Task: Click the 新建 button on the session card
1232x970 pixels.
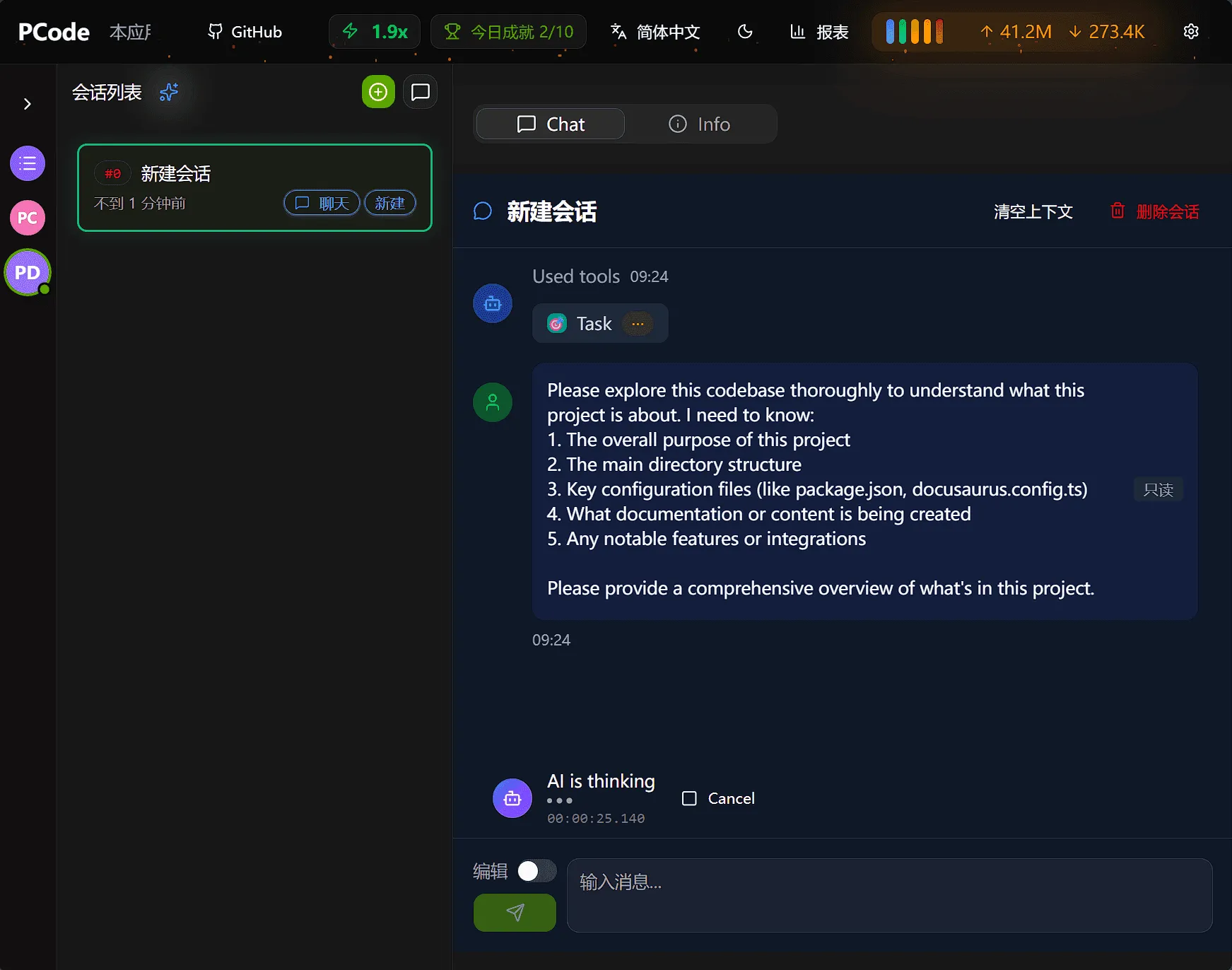Action: (389, 203)
